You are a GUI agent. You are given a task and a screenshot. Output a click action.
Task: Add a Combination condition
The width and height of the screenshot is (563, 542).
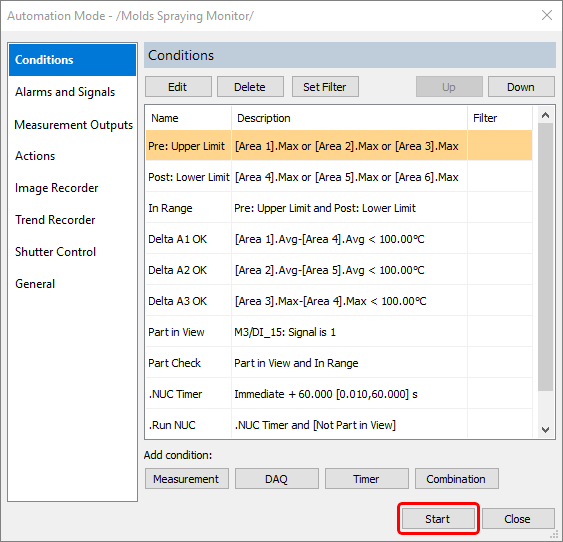tap(456, 478)
